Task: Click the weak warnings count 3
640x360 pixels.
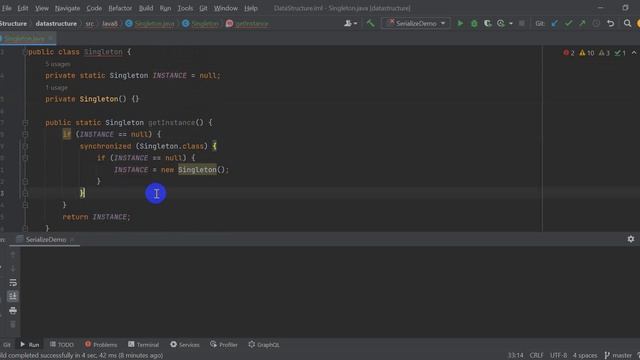Action: point(604,53)
